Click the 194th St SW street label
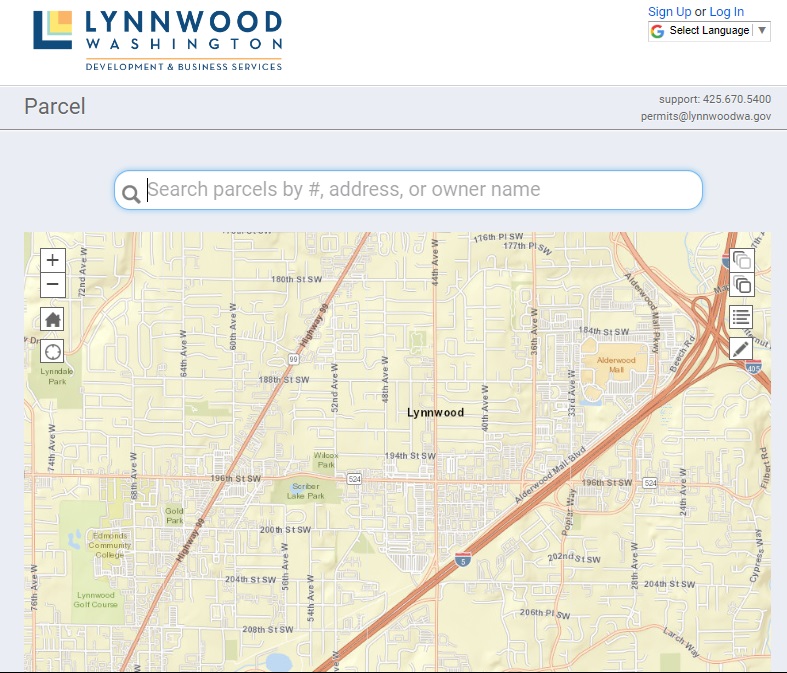 click(410, 456)
